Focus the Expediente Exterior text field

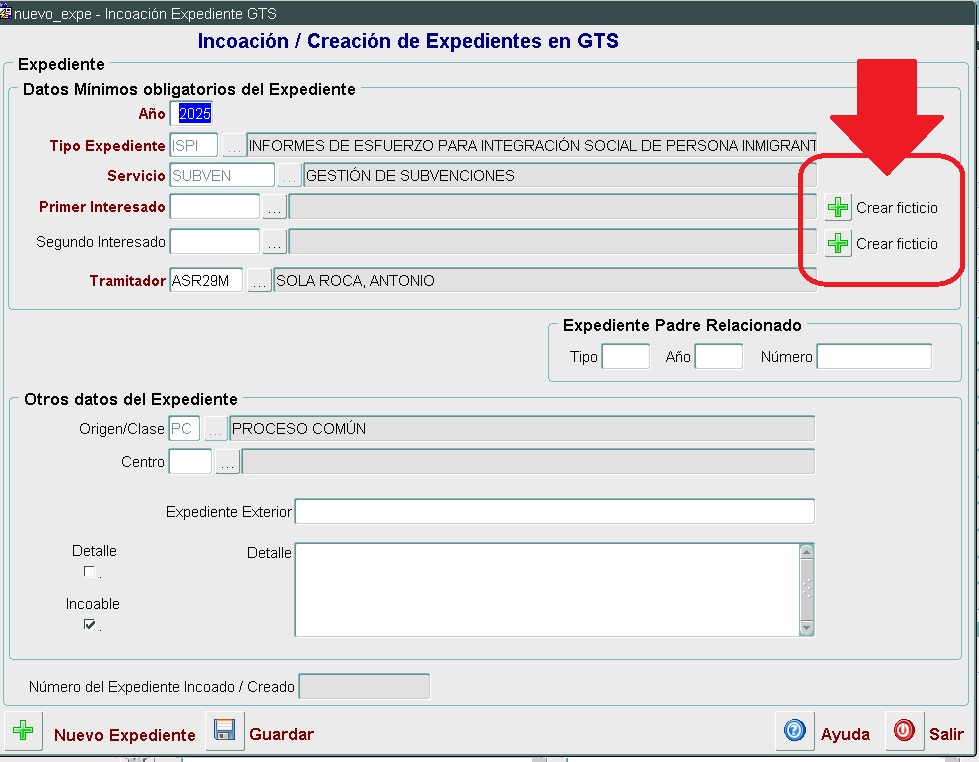coord(554,512)
